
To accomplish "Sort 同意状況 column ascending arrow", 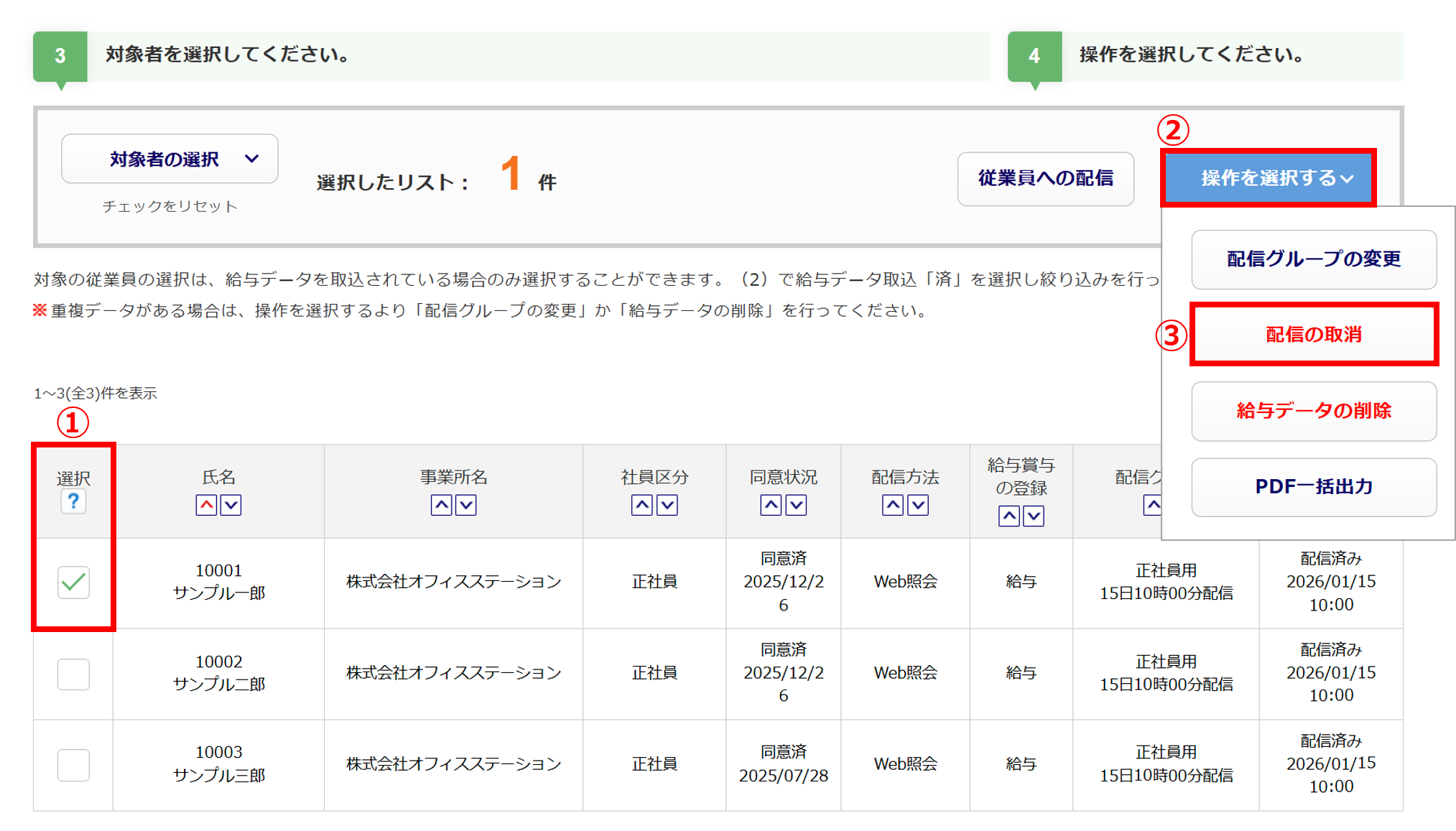I will (x=771, y=505).
